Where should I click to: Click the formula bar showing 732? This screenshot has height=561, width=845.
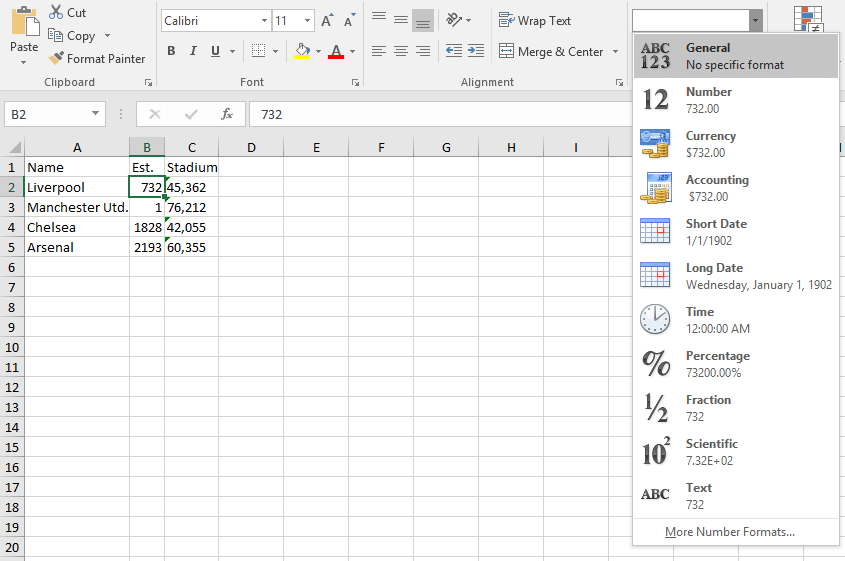(439, 114)
